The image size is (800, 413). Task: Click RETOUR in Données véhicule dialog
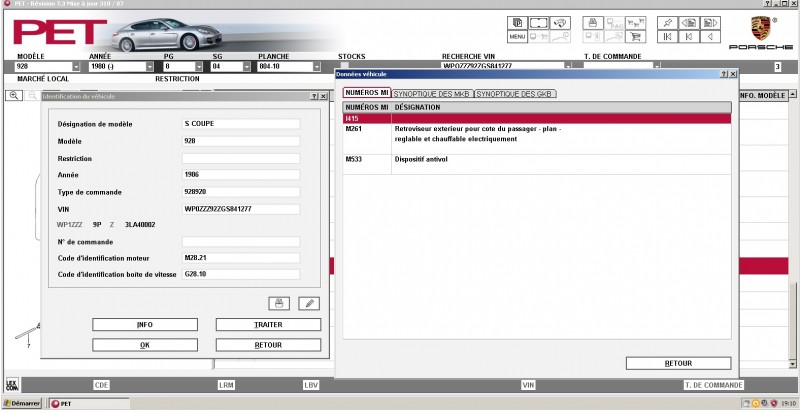(679, 363)
